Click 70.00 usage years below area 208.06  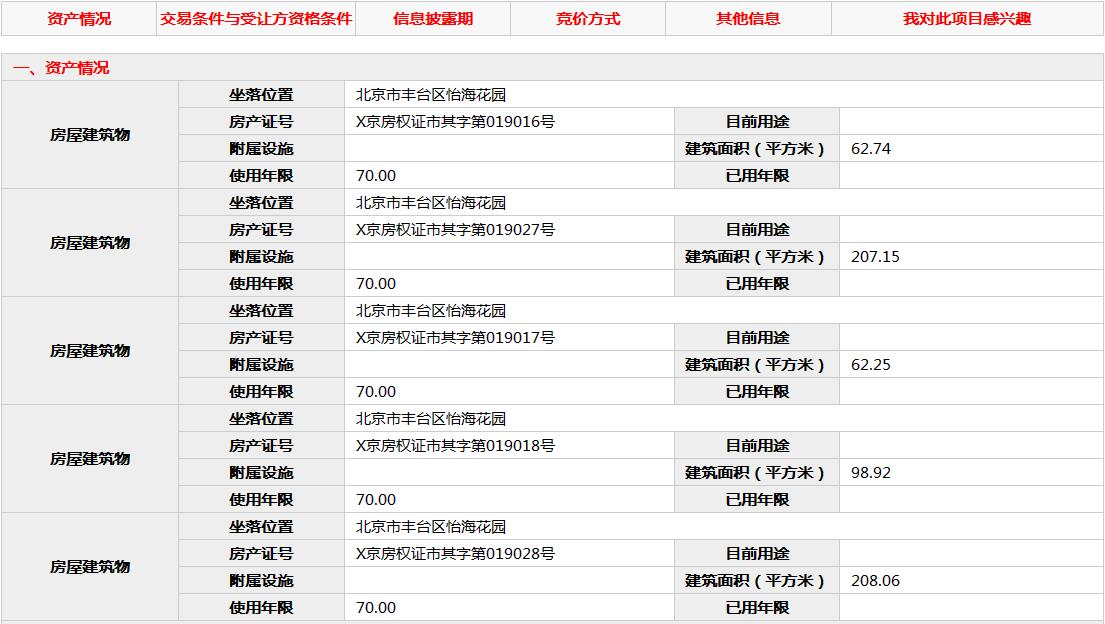376,608
